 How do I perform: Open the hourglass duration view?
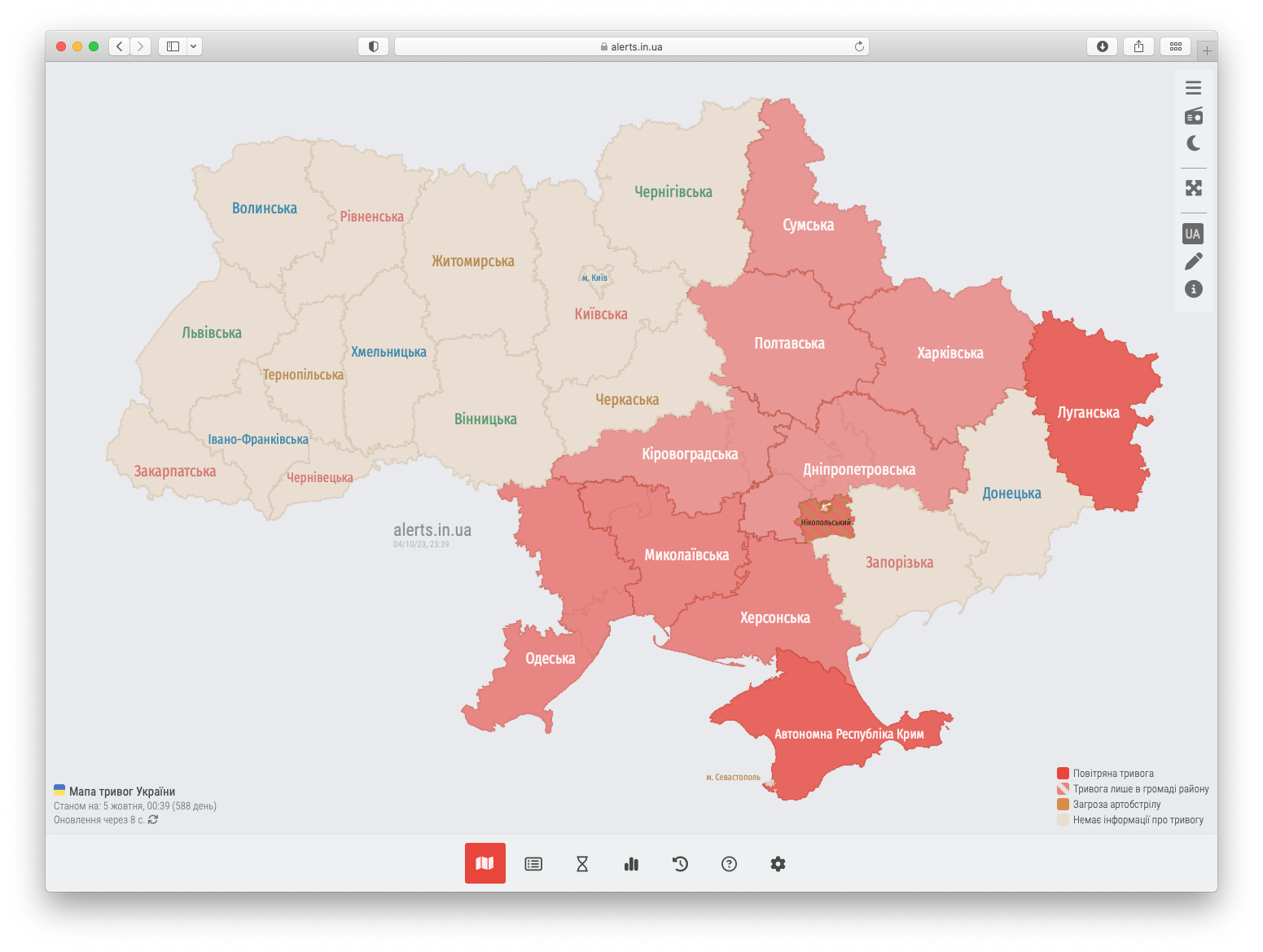pyautogui.click(x=582, y=864)
